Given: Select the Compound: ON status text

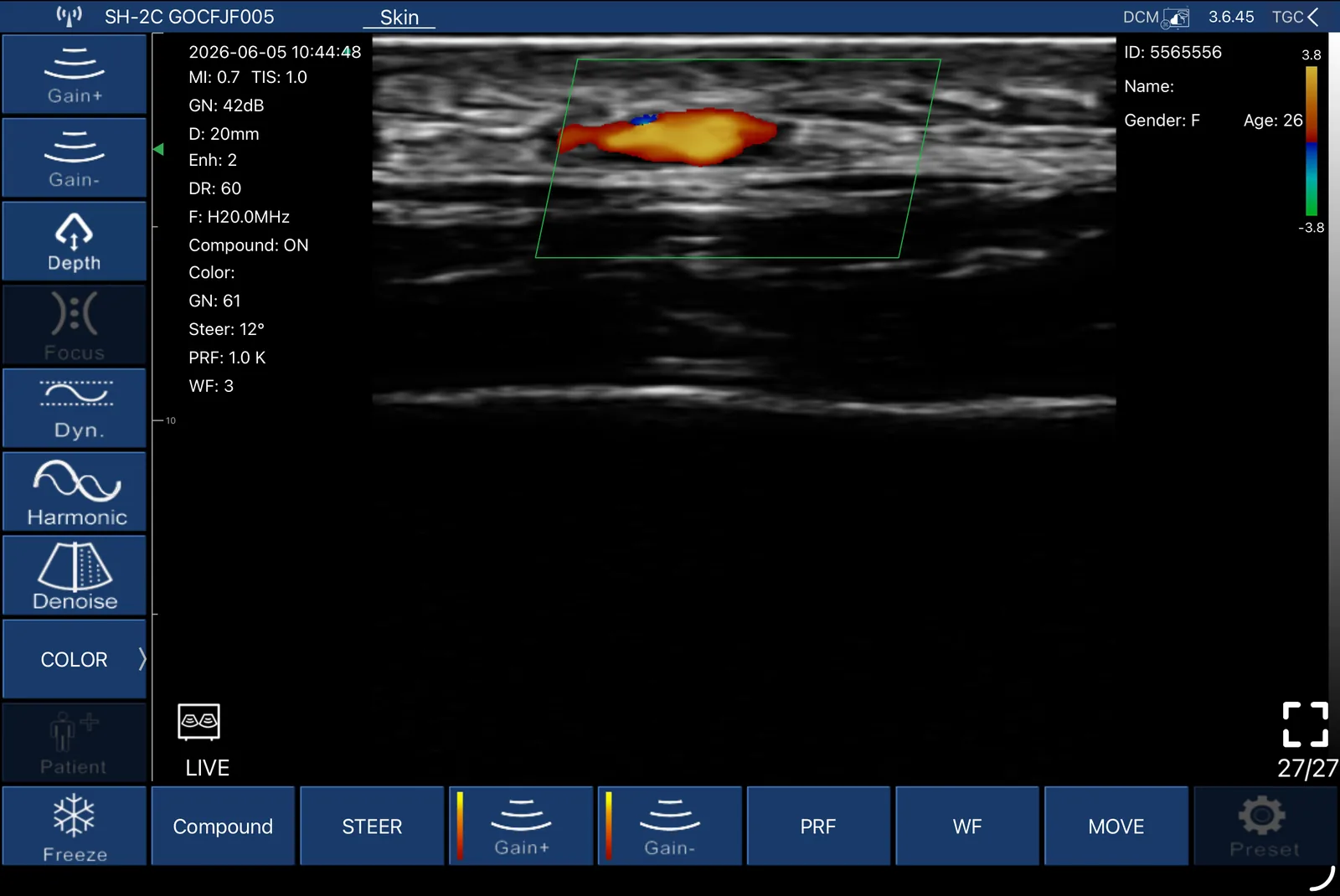Looking at the screenshot, I should coord(249,245).
